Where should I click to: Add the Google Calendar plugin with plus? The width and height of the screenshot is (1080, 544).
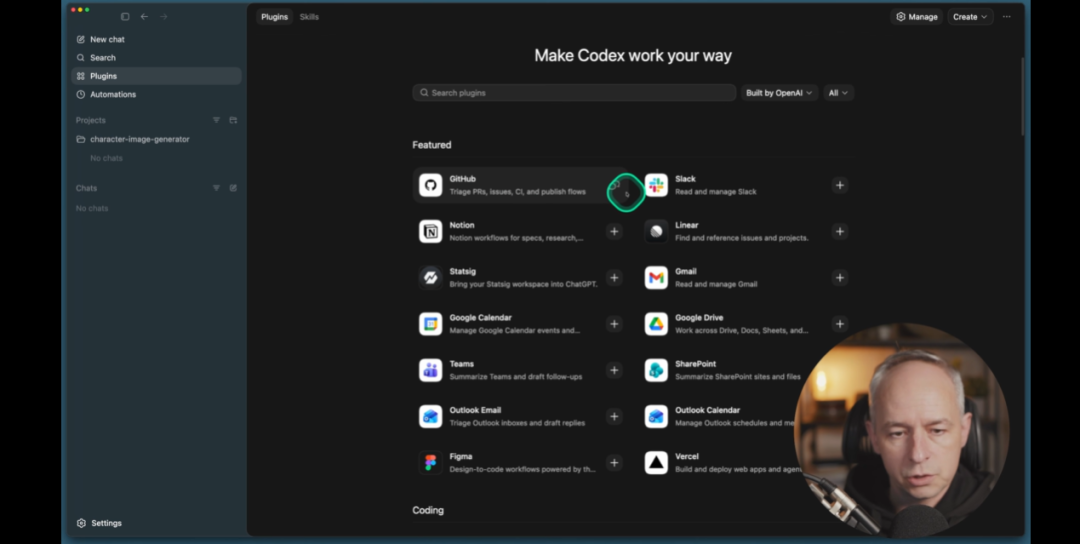[614, 324]
